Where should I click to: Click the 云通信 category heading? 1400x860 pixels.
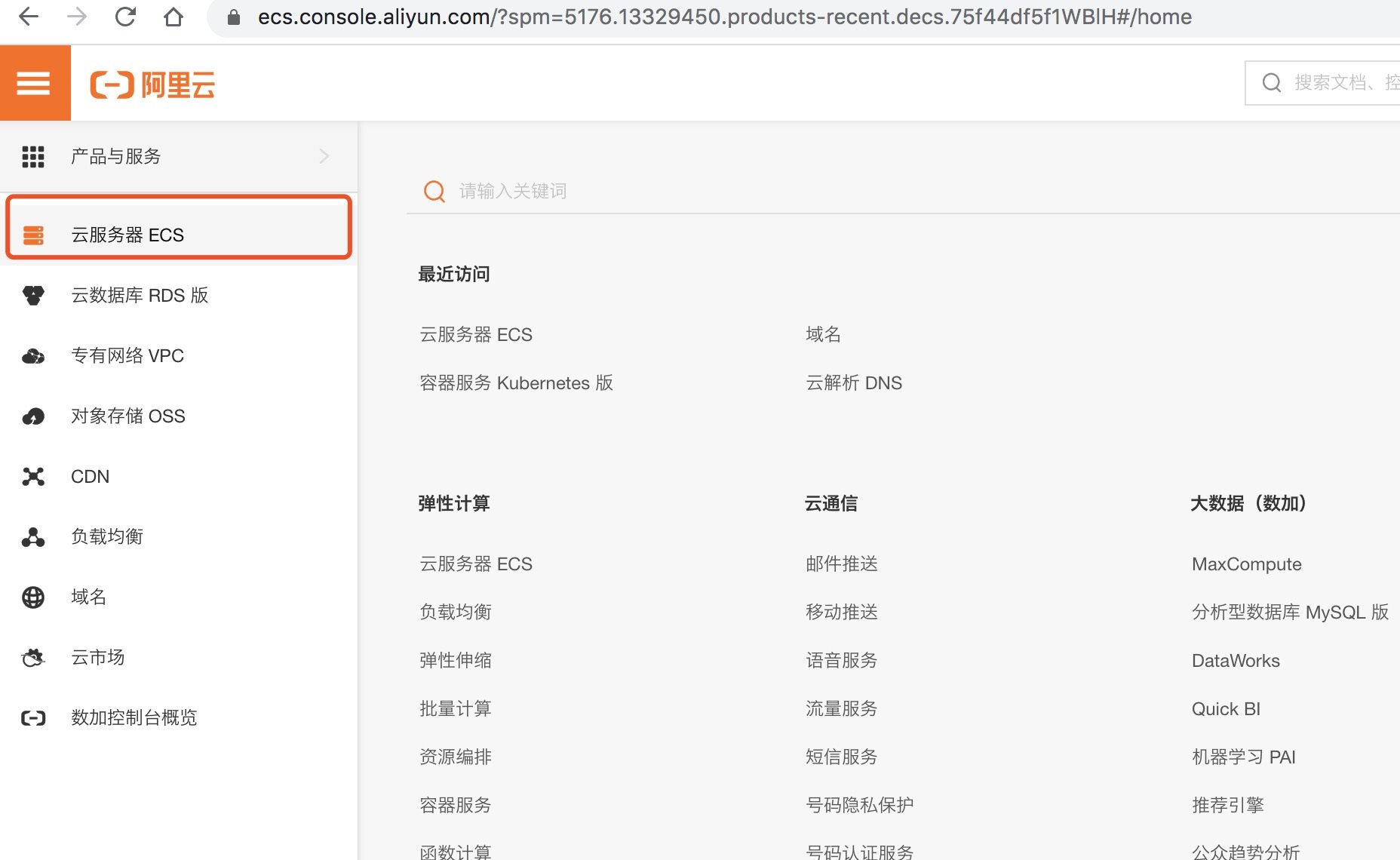(831, 504)
